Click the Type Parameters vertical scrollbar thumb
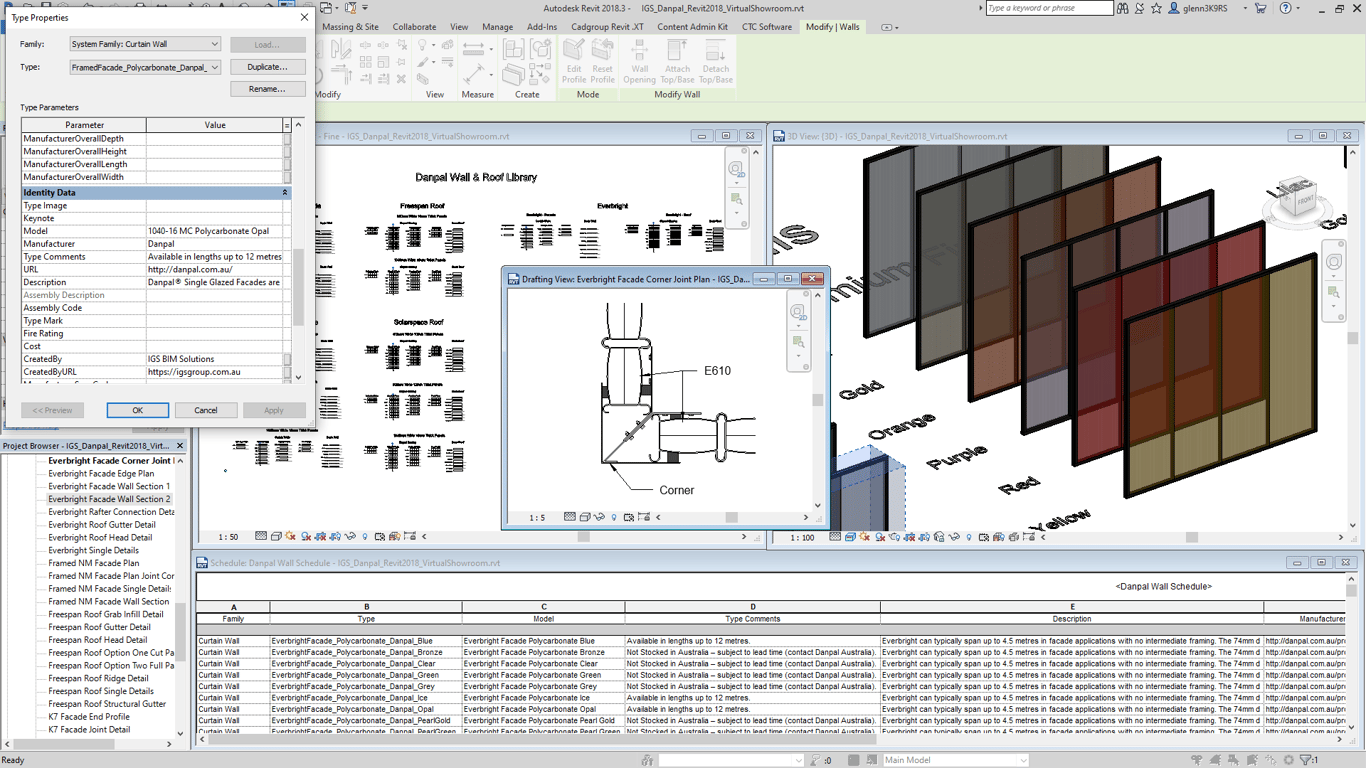This screenshot has height=768, width=1366. 298,286
